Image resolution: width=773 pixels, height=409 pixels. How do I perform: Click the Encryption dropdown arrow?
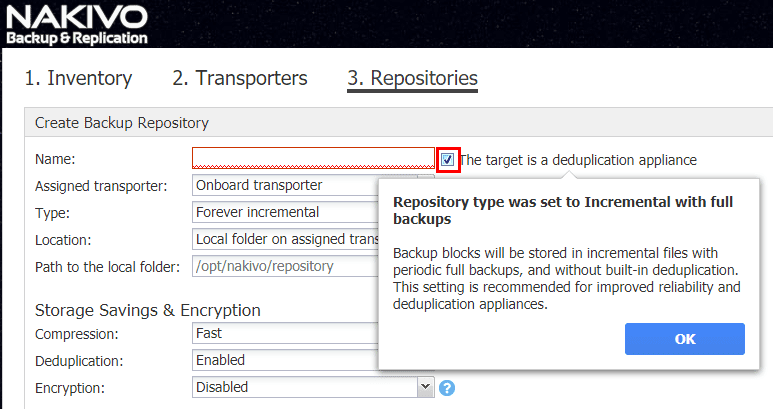point(425,386)
